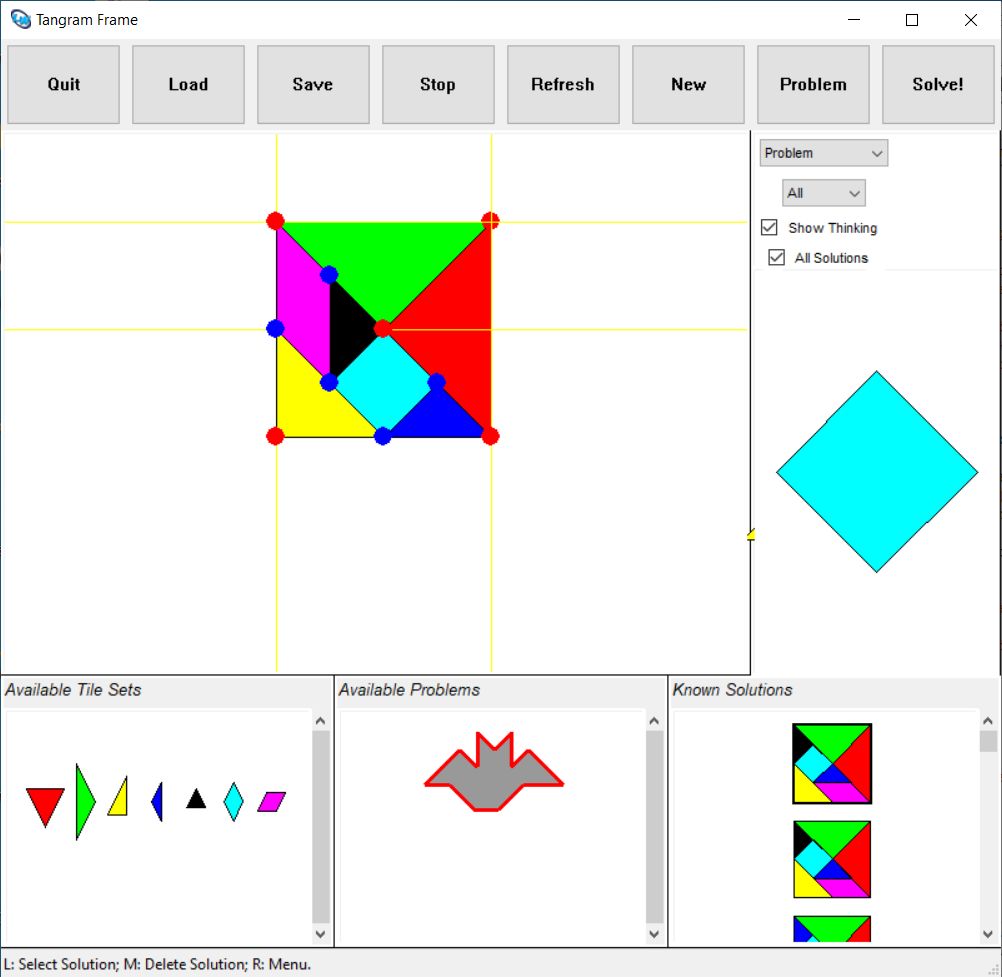This screenshot has height=977, width=1002.
Task: Click the cyan square in canvas
Action: [383, 382]
